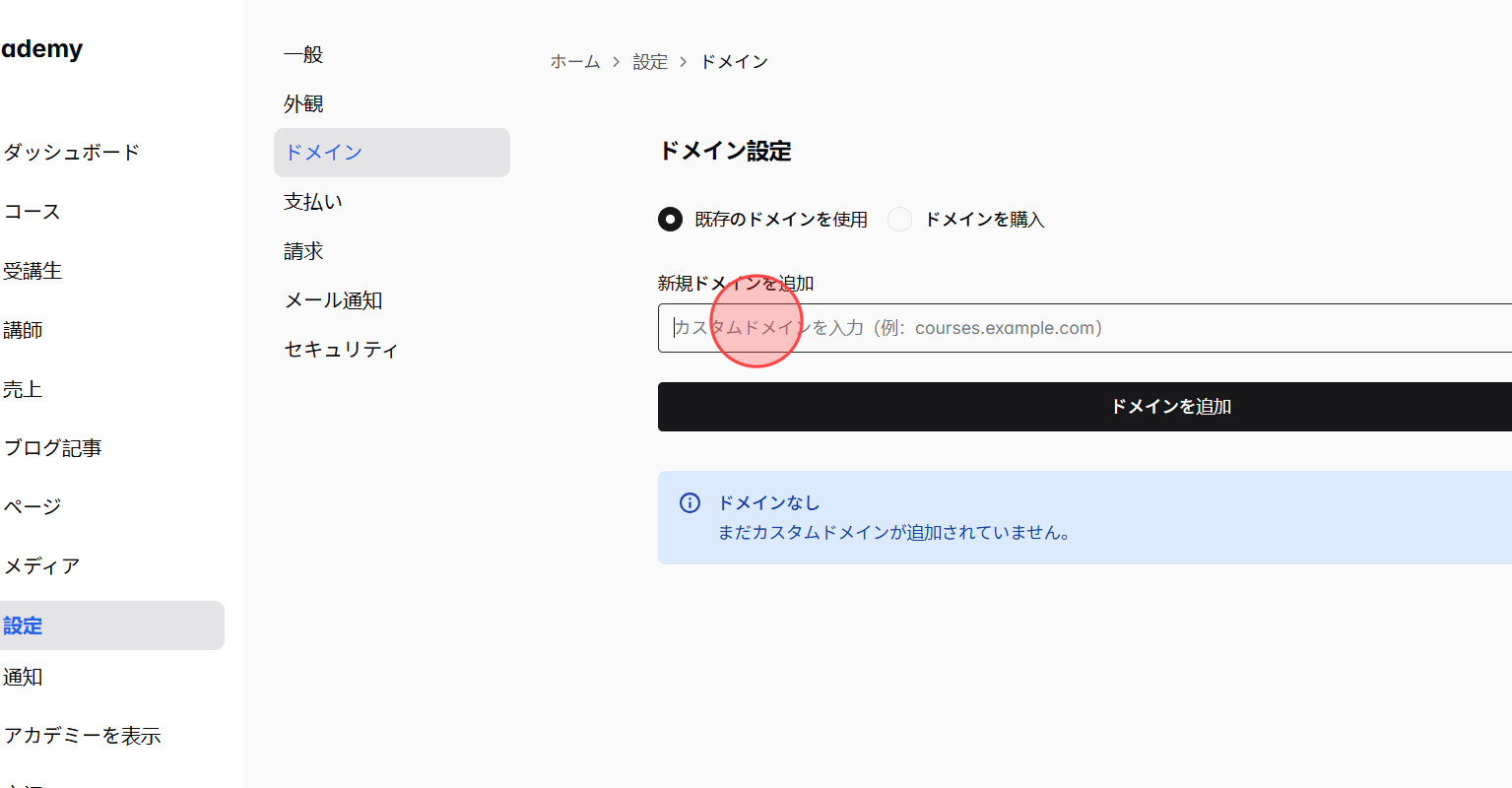Click the info icon in the ドメインなし notice
Image resolution: width=1512 pixels, height=788 pixels.
click(x=690, y=502)
